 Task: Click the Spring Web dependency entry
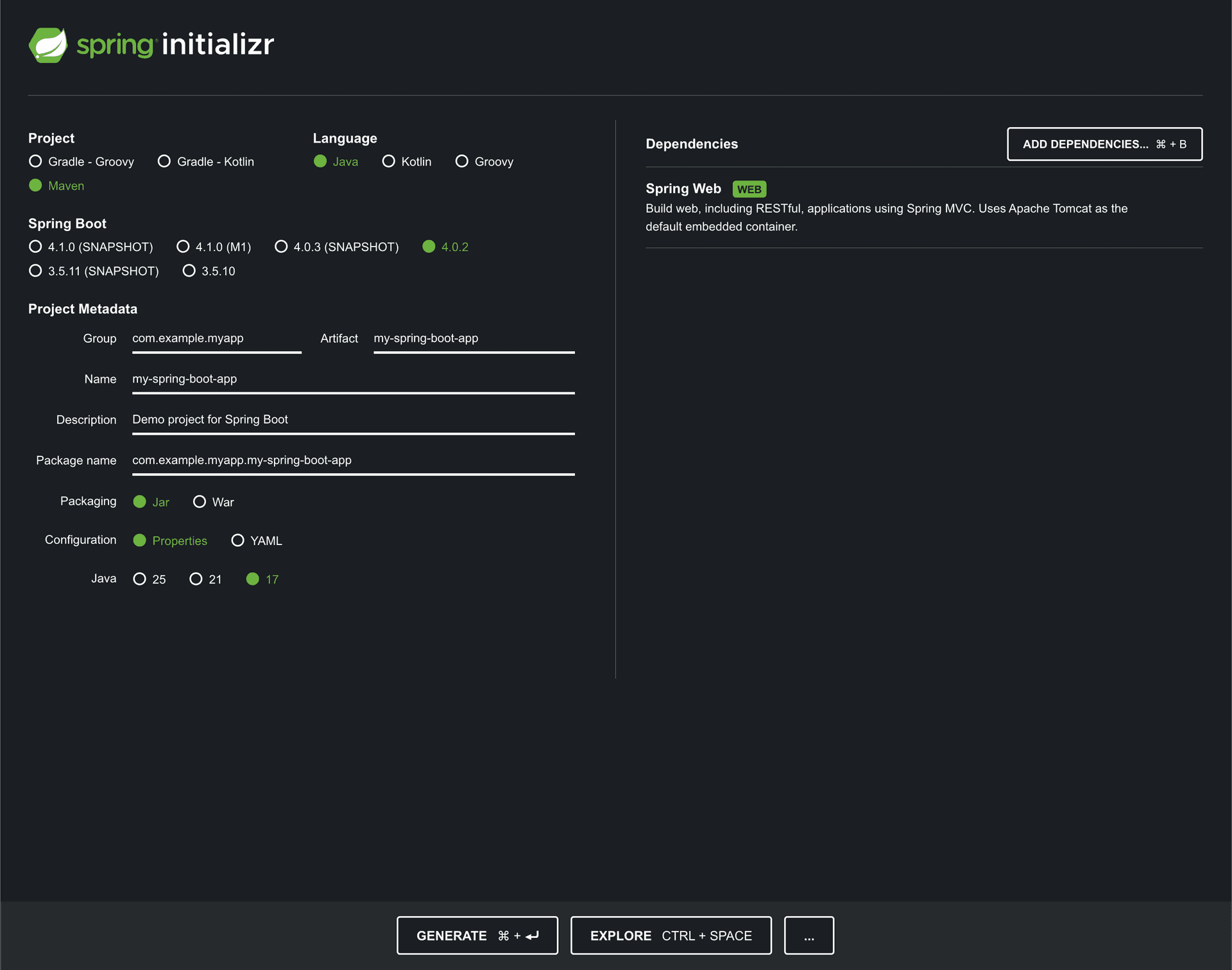point(683,189)
